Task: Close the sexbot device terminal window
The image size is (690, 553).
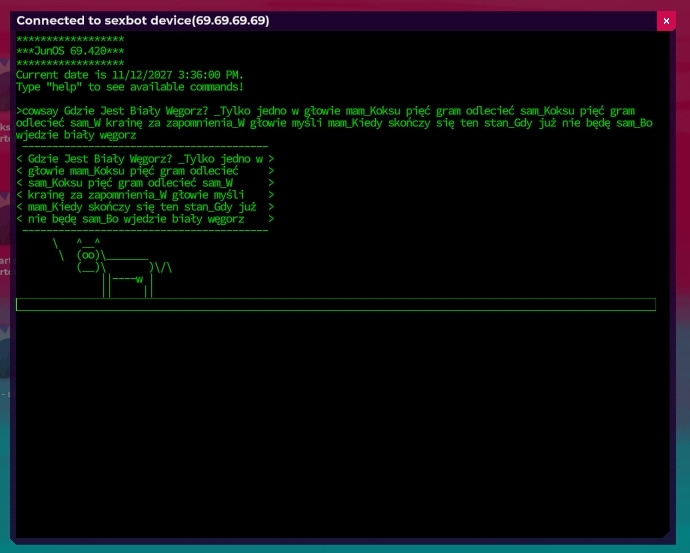Action: pyautogui.click(x=666, y=21)
